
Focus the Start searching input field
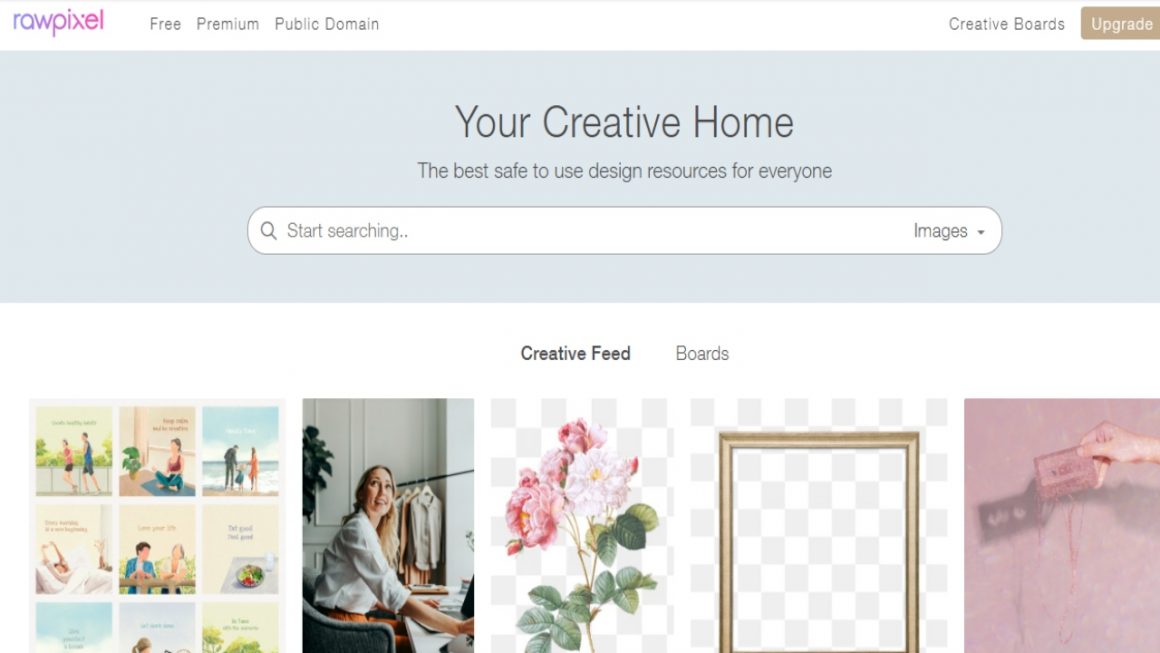[592, 231]
